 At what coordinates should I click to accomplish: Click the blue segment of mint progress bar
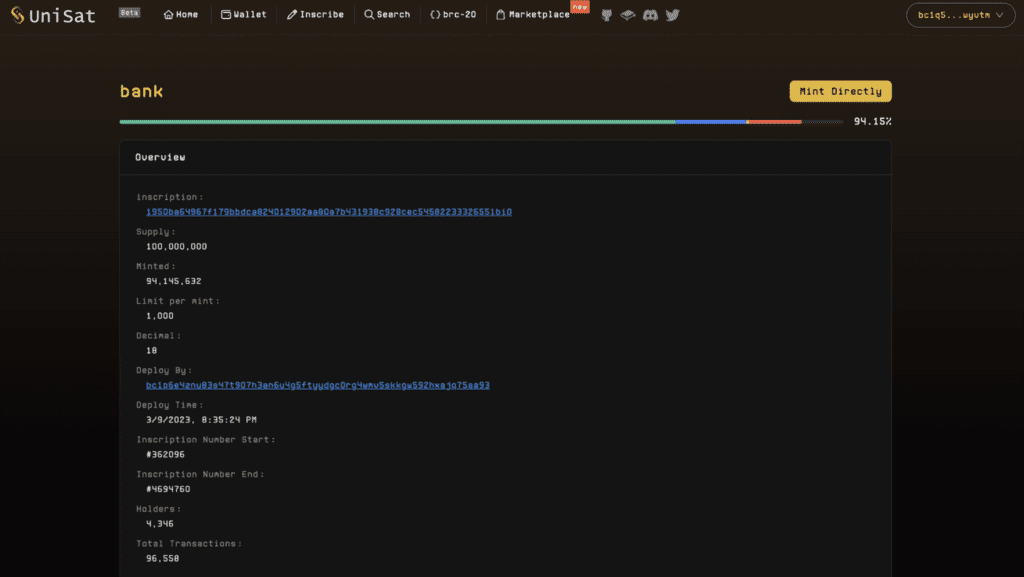711,122
